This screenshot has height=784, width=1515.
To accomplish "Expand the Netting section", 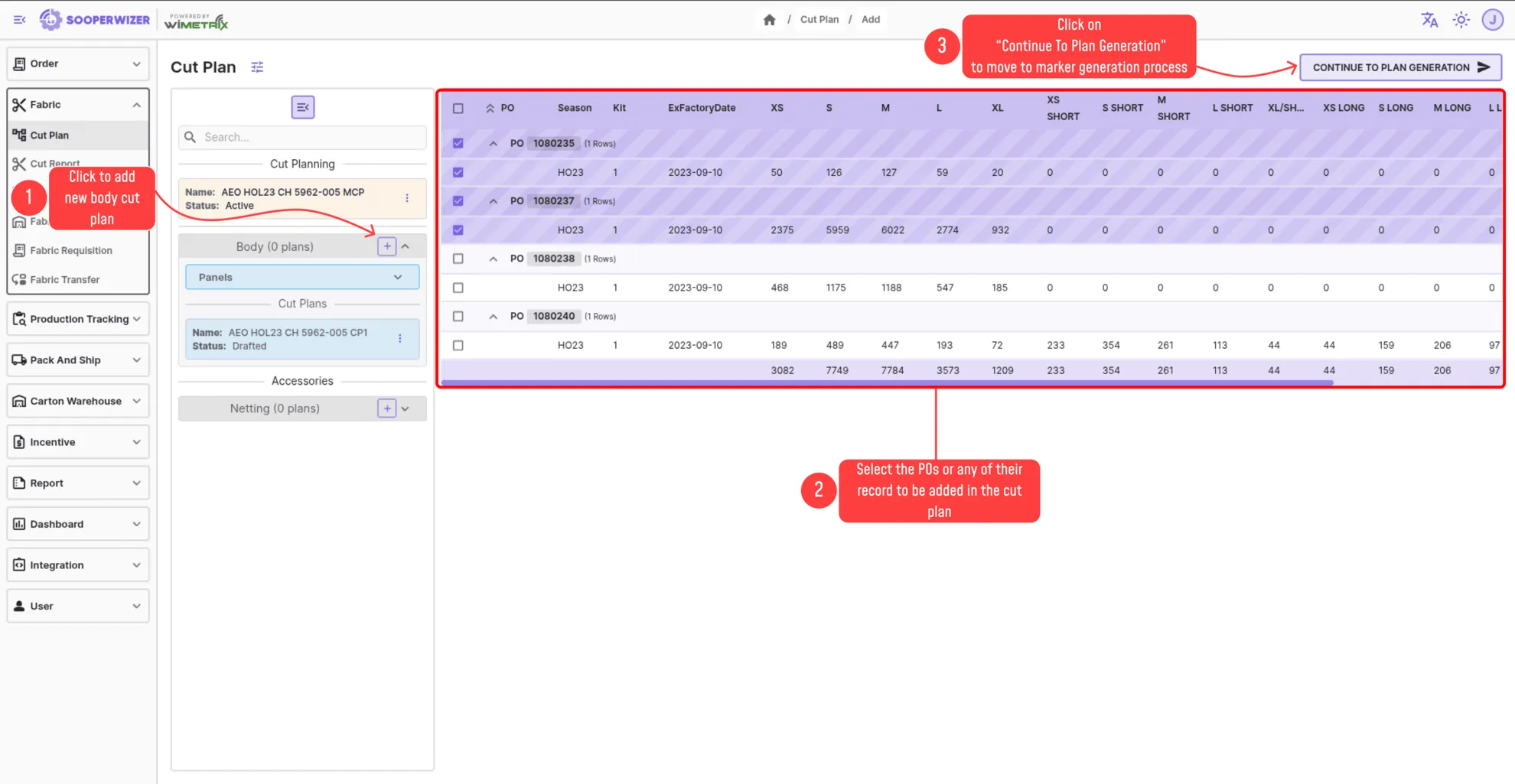I will click(406, 408).
